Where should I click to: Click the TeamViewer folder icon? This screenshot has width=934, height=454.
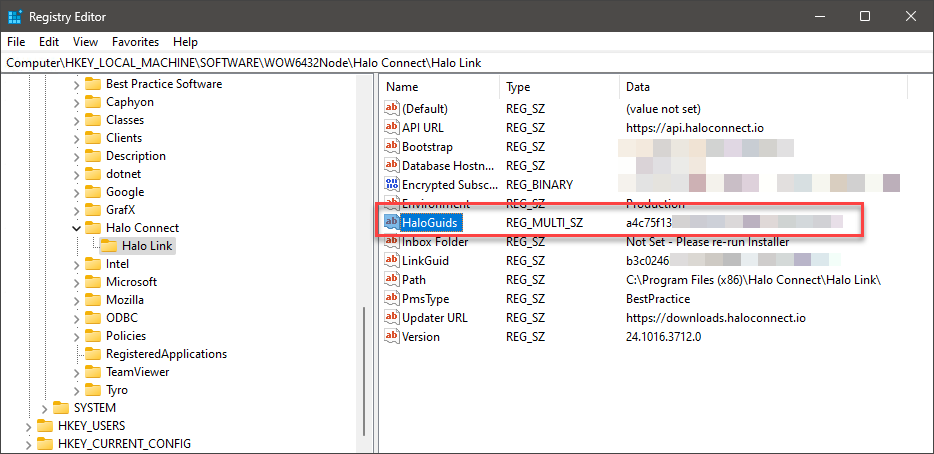pos(92,372)
